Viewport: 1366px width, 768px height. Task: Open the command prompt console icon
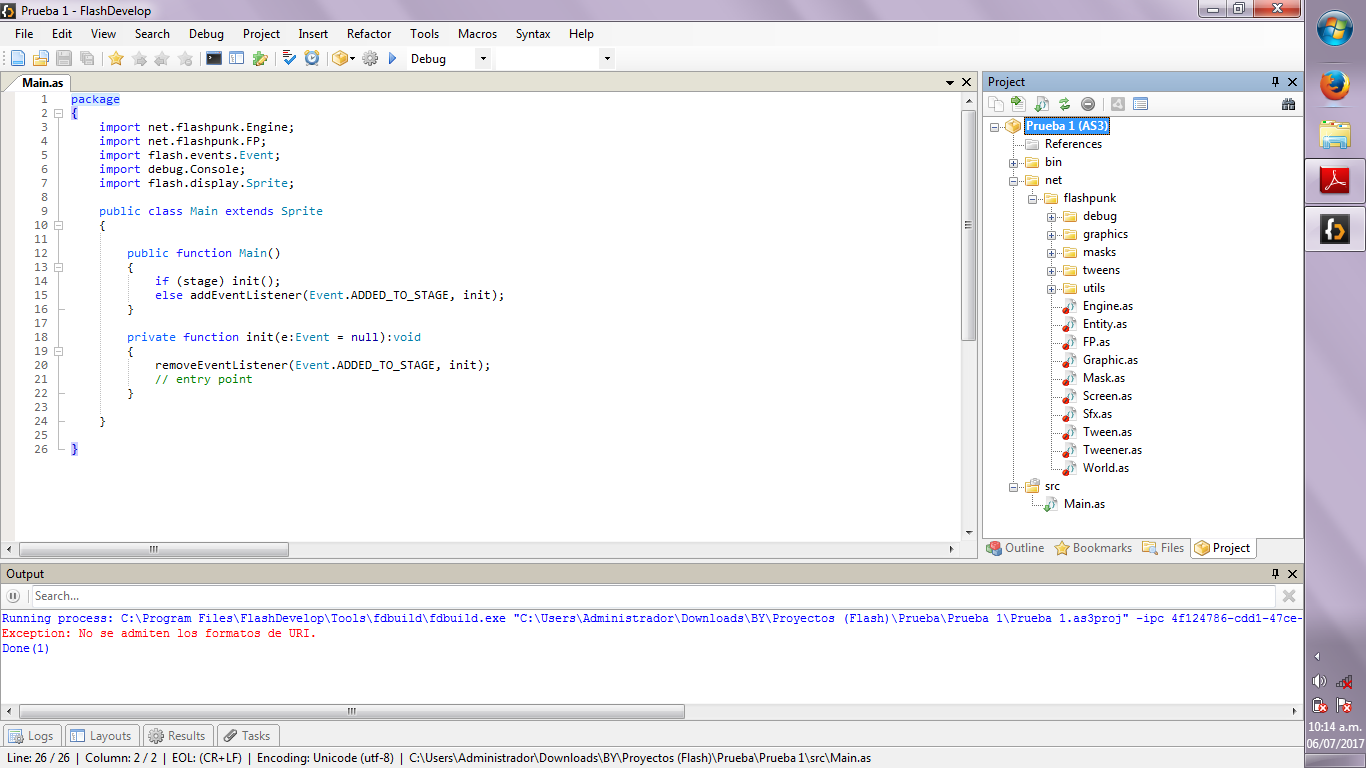(x=214, y=59)
